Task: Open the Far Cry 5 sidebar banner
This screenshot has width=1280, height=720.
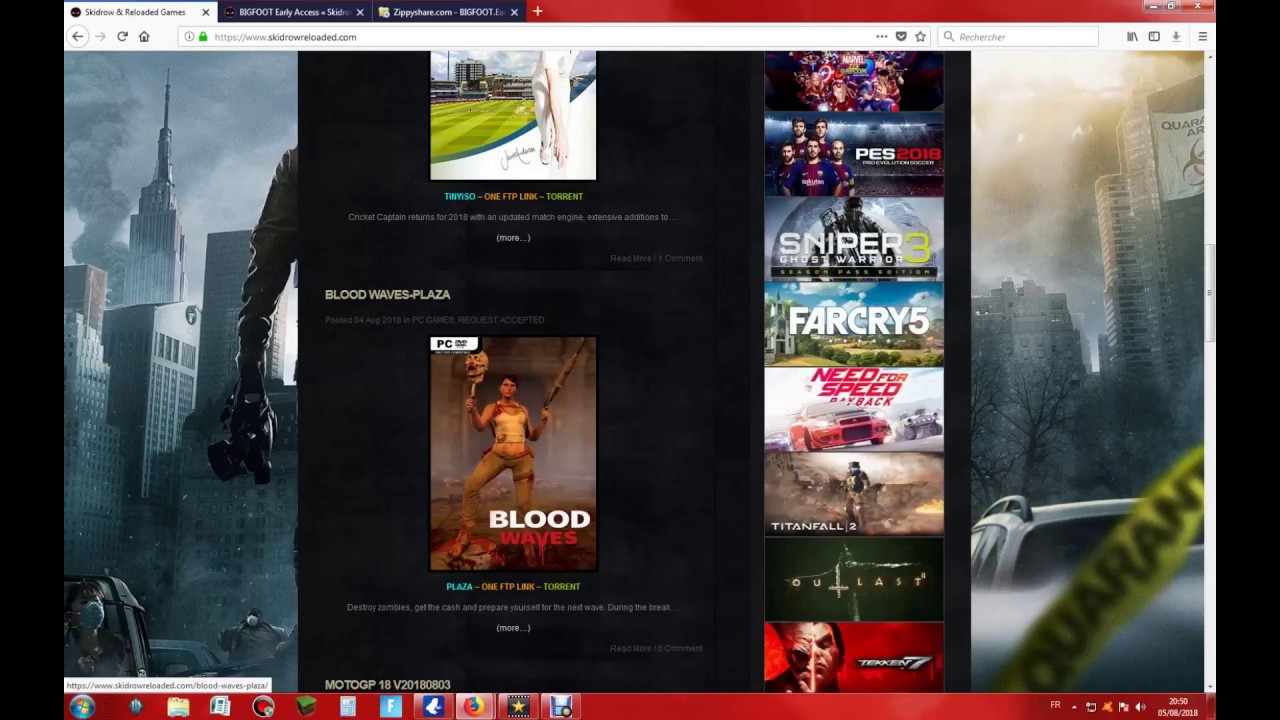Action: (854, 324)
